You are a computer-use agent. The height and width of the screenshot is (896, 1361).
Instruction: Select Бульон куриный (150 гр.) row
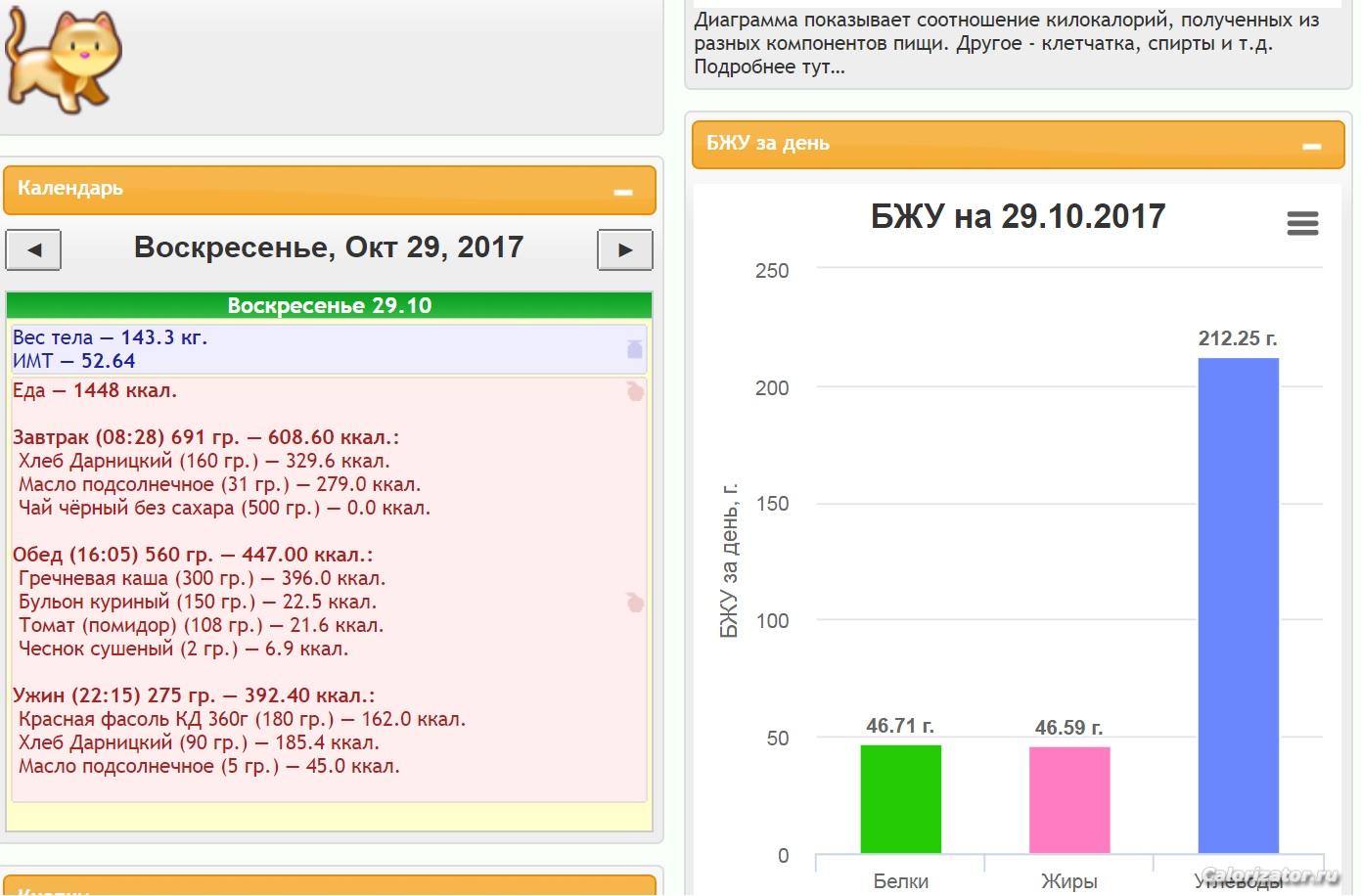point(198,602)
